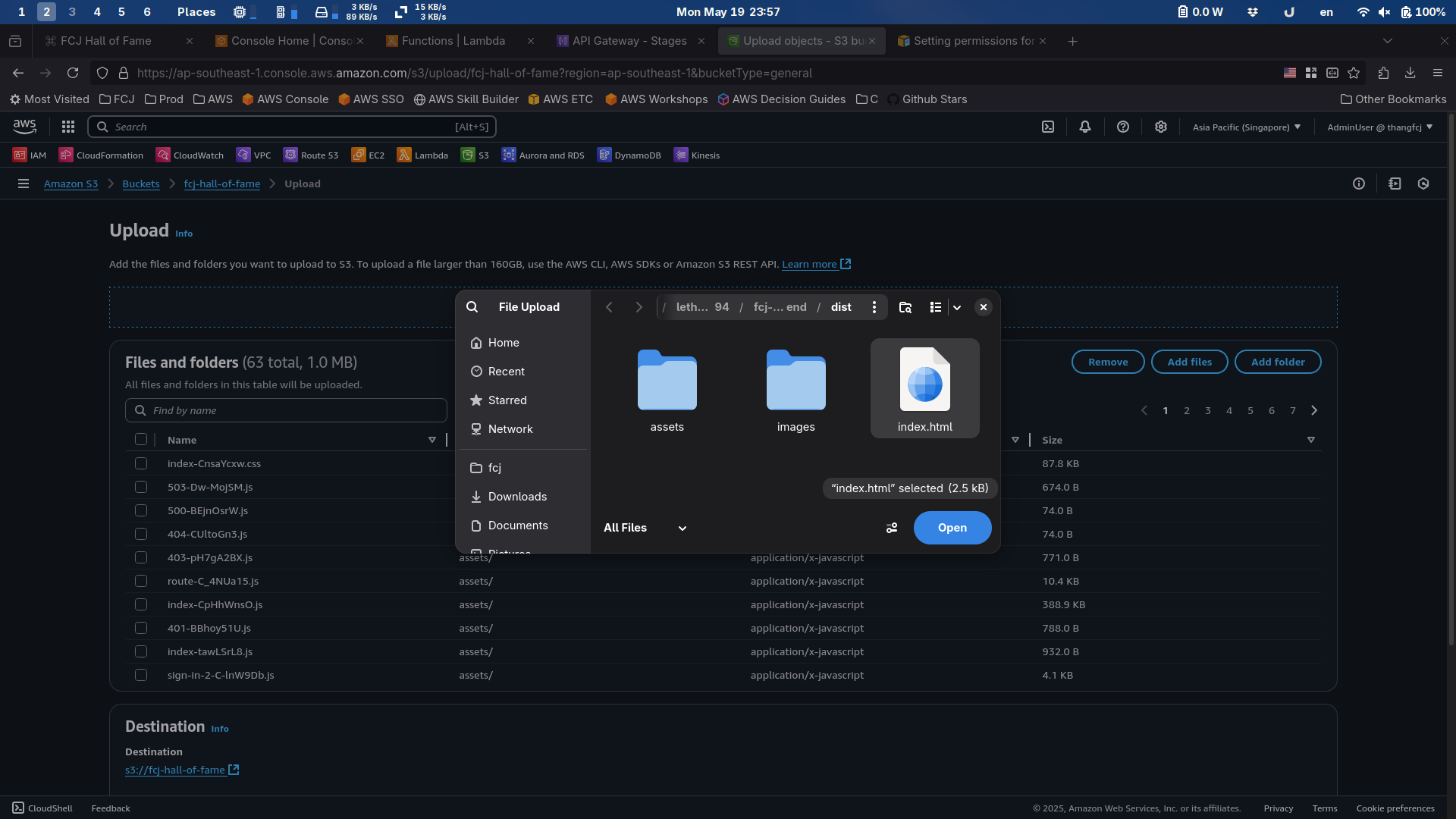Check the 500-BEjnOsrW.js row
The width and height of the screenshot is (1456, 819).
pos(141,510)
